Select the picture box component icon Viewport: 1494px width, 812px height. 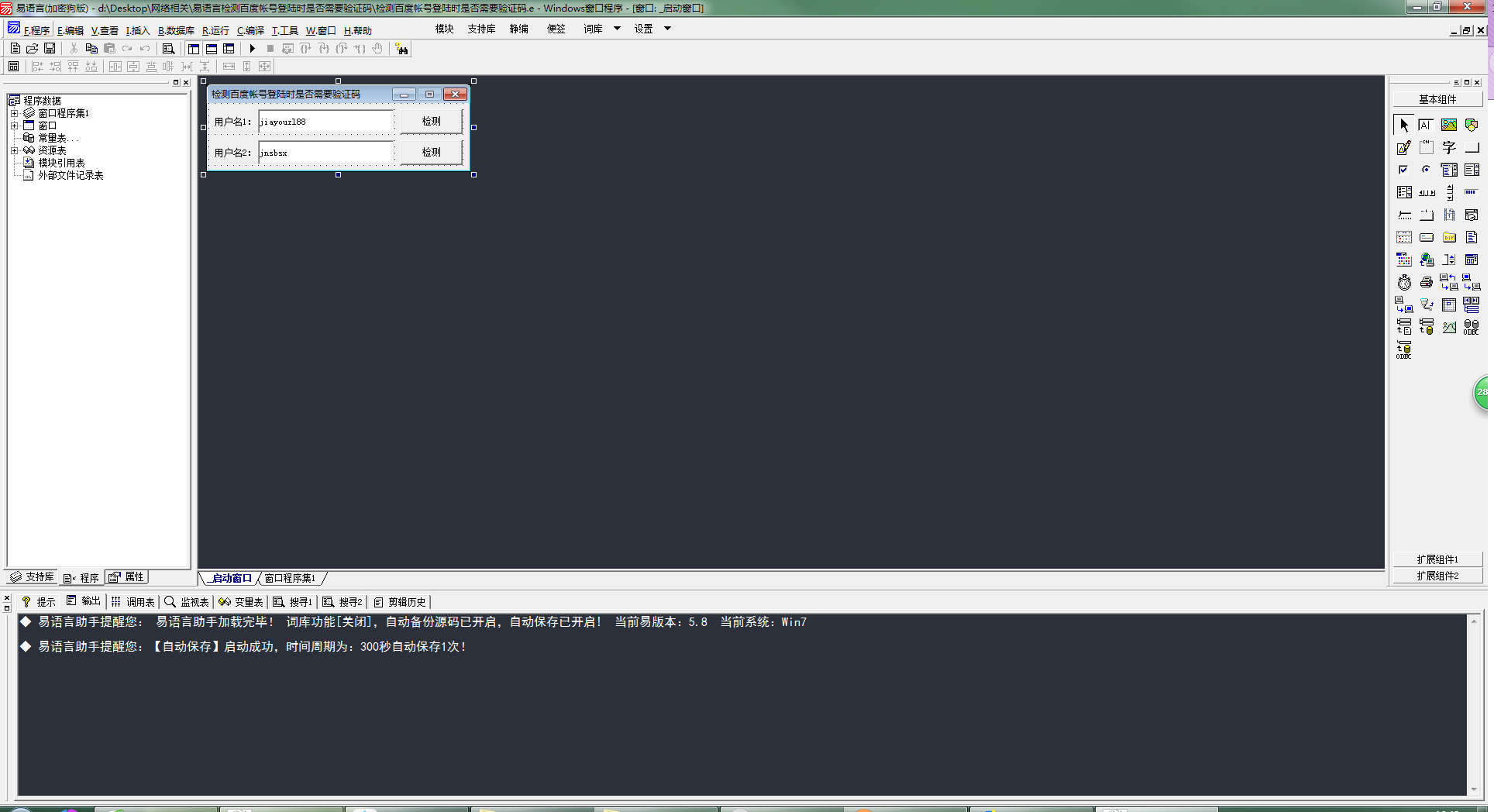(x=1449, y=125)
